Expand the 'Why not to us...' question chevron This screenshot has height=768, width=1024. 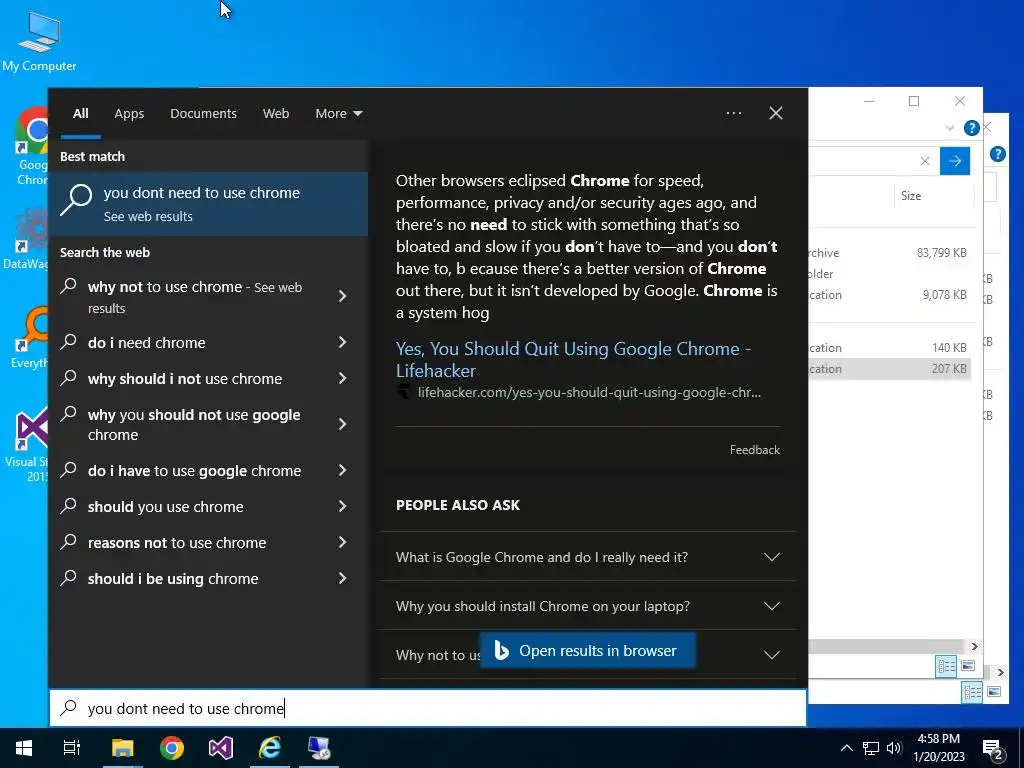(772, 654)
